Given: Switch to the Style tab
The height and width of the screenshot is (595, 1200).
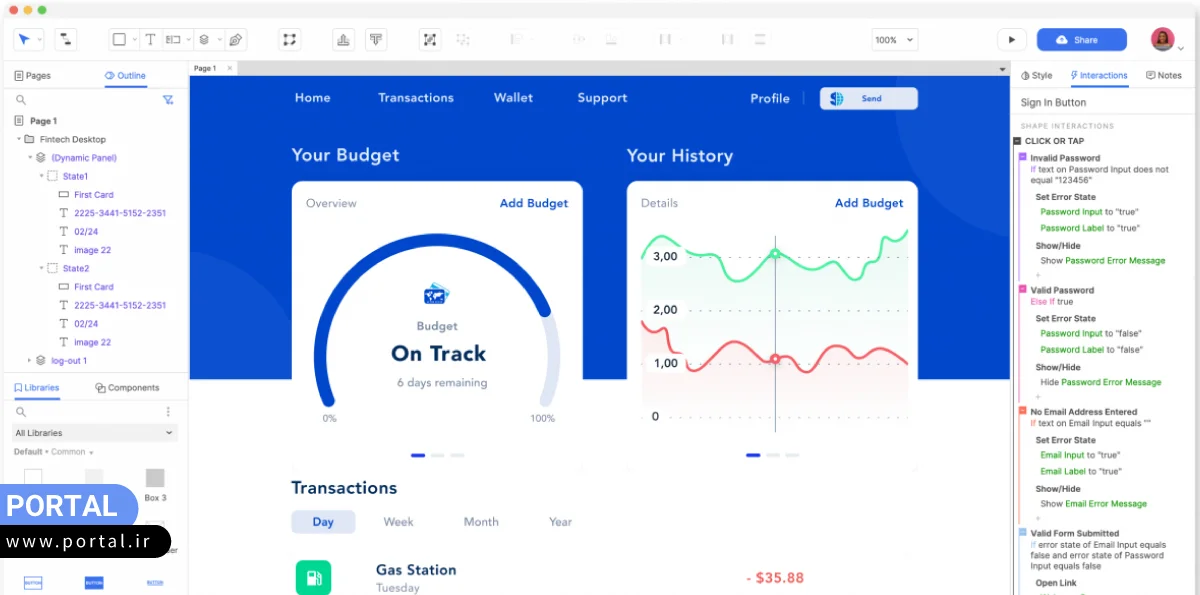Looking at the screenshot, I should click(1036, 76).
